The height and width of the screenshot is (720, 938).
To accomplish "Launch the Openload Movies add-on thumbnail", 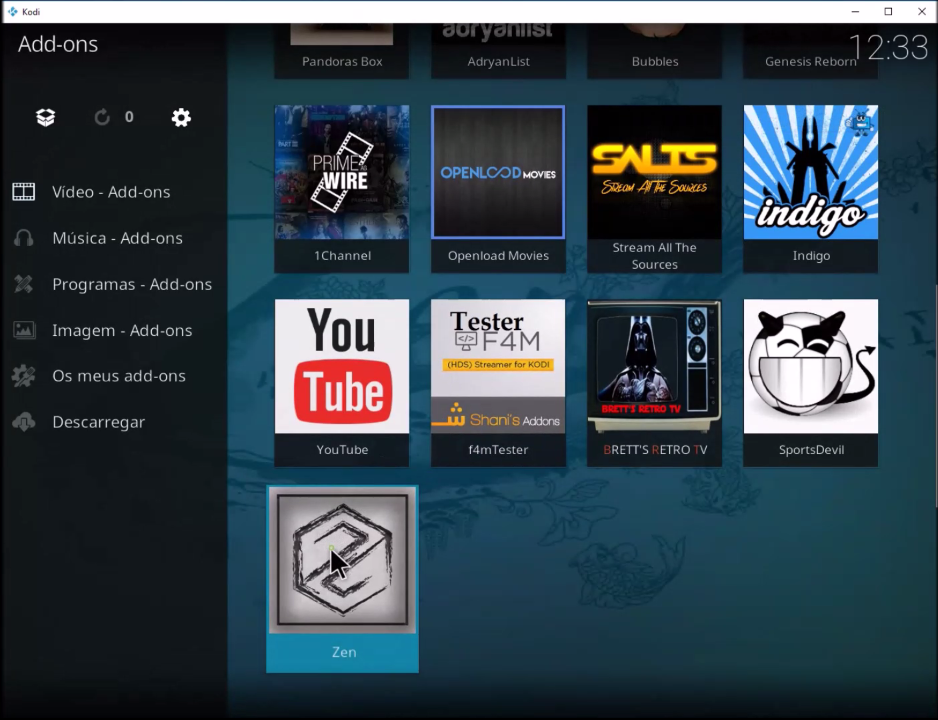I will (498, 172).
